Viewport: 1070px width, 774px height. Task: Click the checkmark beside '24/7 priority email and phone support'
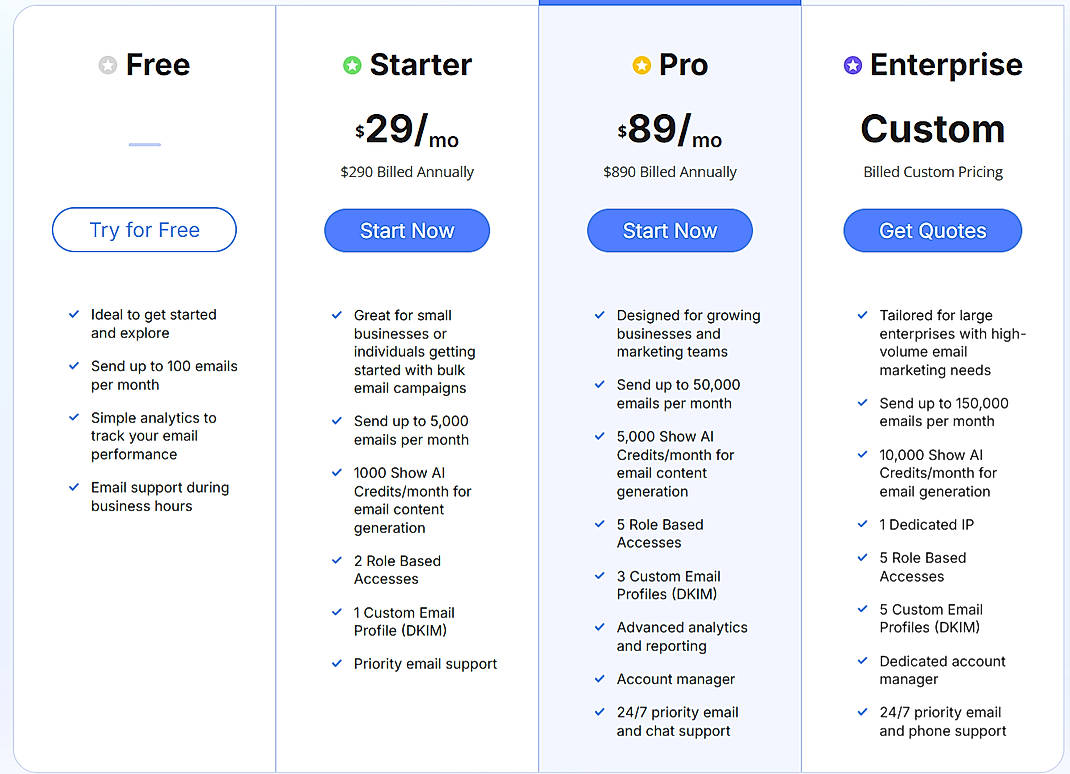coord(862,712)
